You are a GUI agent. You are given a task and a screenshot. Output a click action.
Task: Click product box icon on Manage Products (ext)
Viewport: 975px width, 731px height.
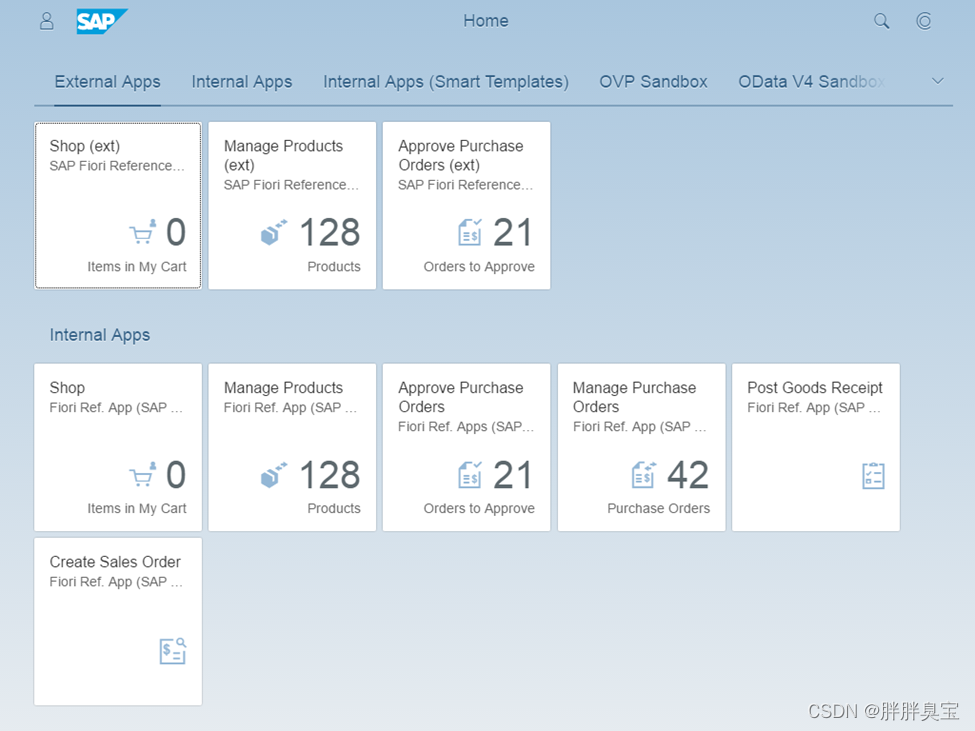(274, 232)
